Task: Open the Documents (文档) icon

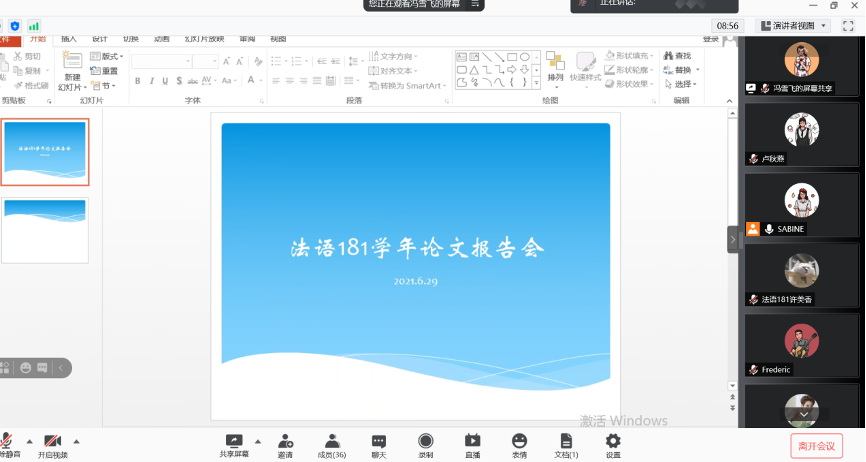Action: click(x=566, y=441)
